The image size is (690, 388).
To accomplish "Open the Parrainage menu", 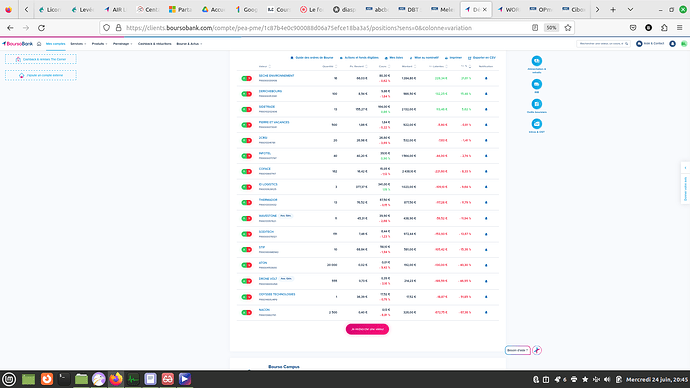I will [x=122, y=44].
